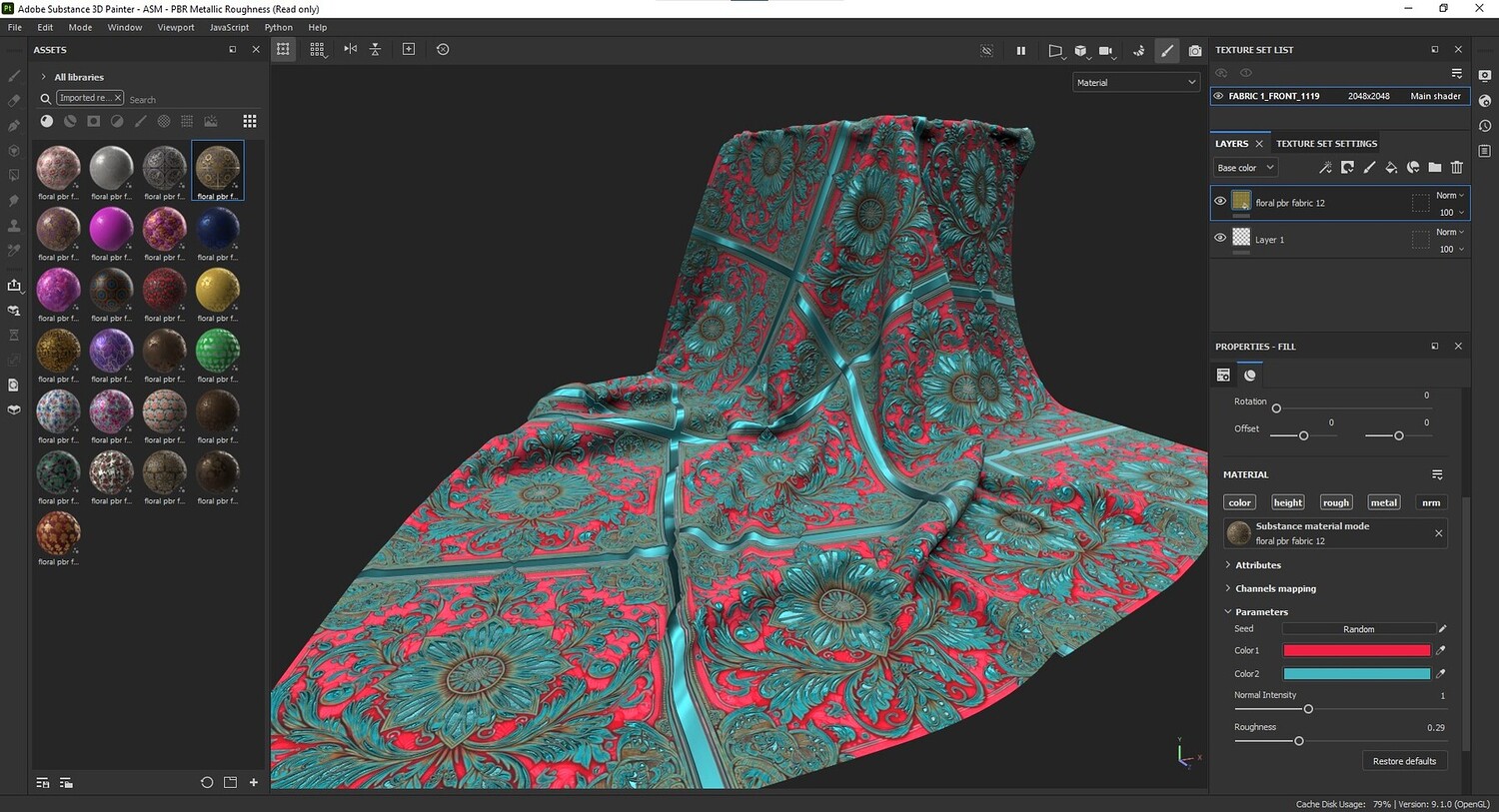Image resolution: width=1499 pixels, height=812 pixels.
Task: Open the Viewport menu
Action: (175, 27)
